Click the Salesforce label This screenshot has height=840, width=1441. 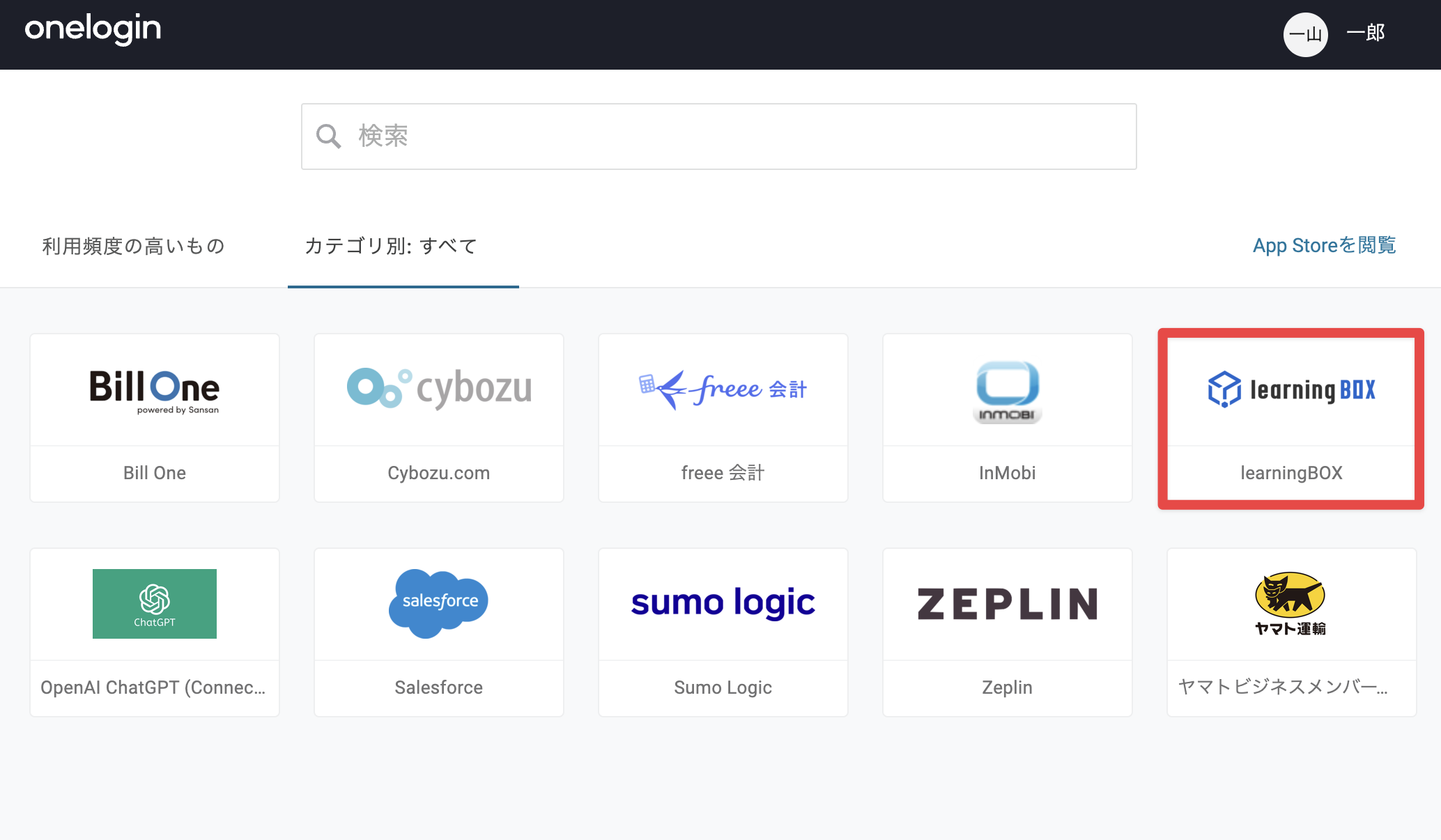[439, 687]
